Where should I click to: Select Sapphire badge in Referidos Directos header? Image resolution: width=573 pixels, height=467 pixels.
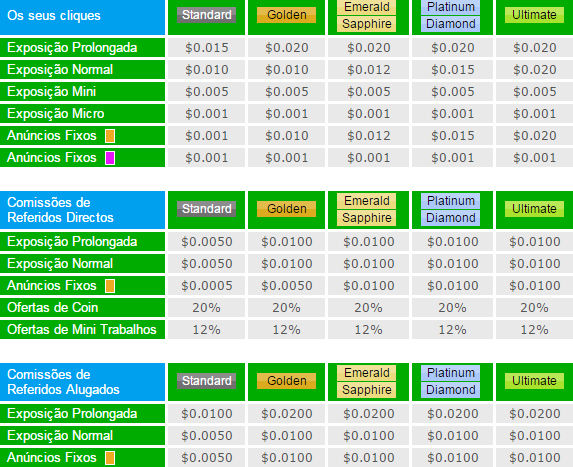(367, 218)
